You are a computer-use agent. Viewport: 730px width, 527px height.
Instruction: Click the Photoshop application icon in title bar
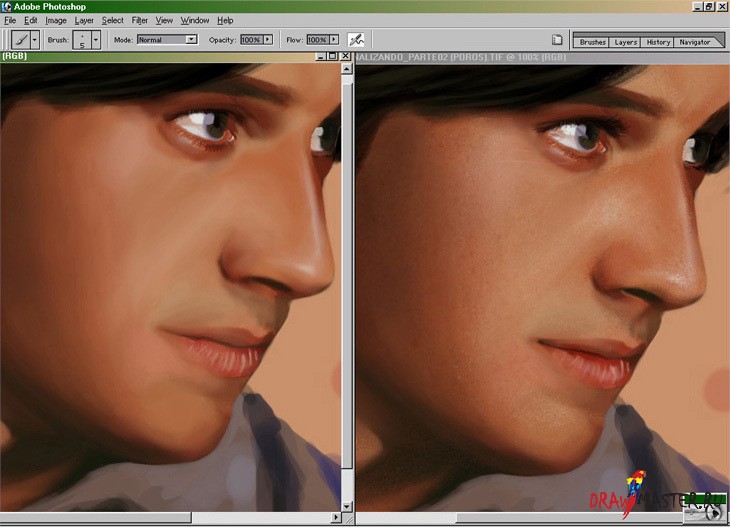tap(7, 7)
